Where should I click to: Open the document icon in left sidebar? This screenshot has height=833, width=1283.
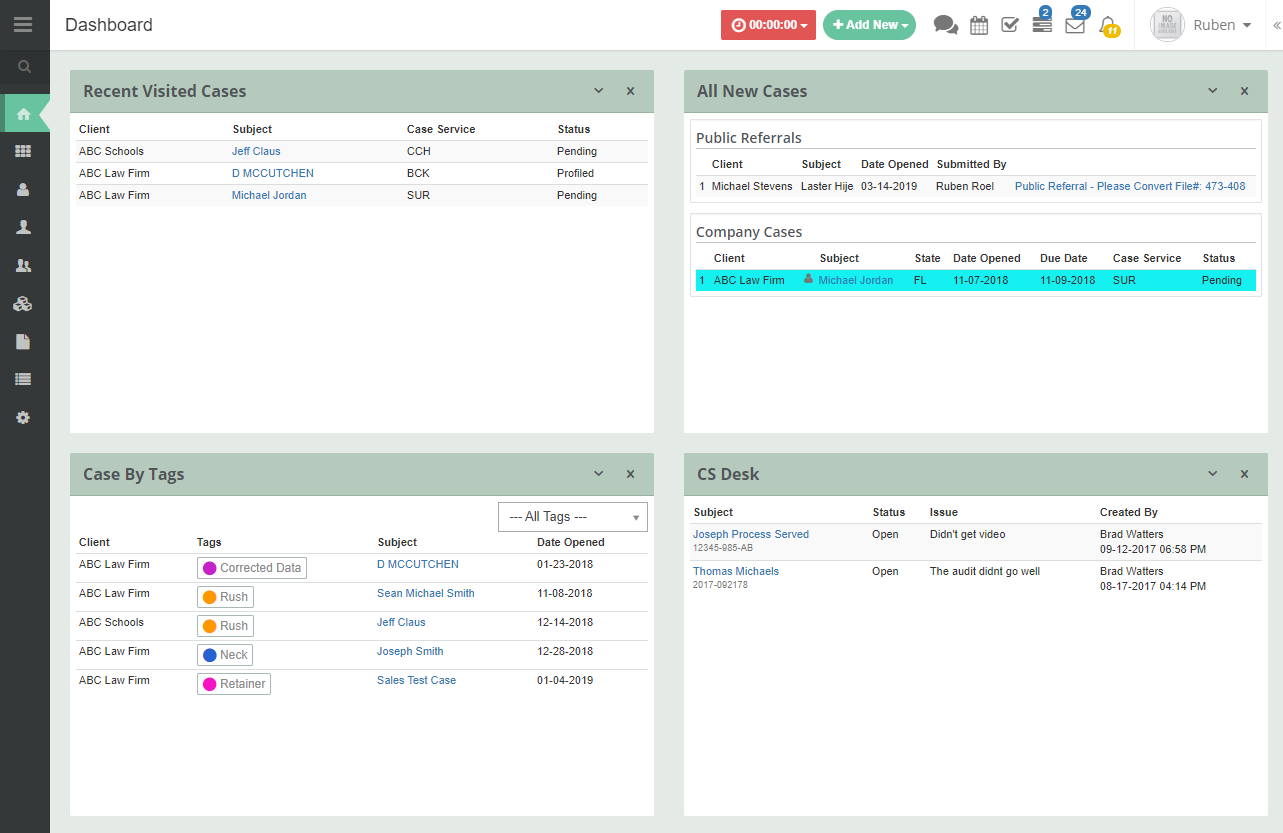(x=23, y=341)
